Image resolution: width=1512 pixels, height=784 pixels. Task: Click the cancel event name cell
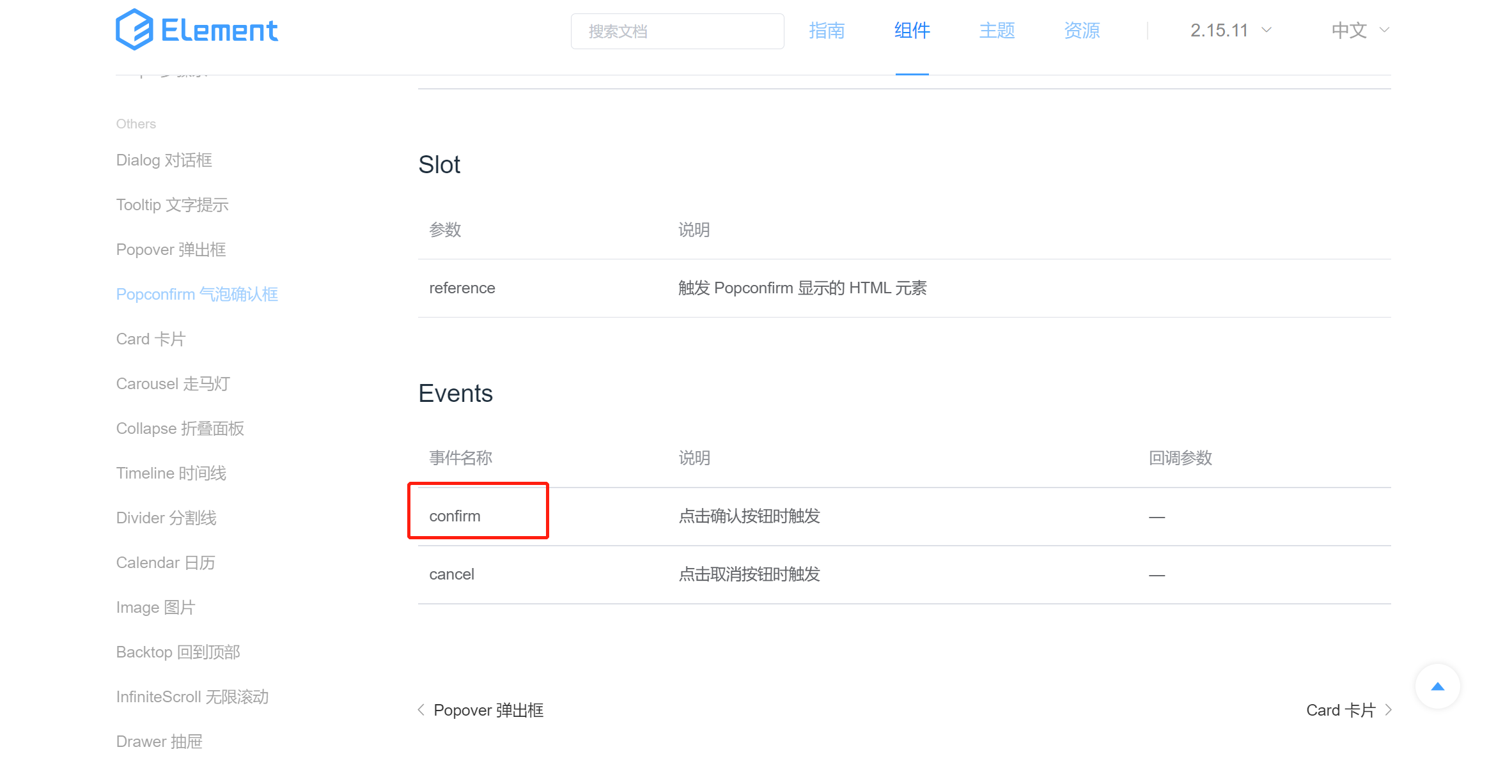click(451, 574)
